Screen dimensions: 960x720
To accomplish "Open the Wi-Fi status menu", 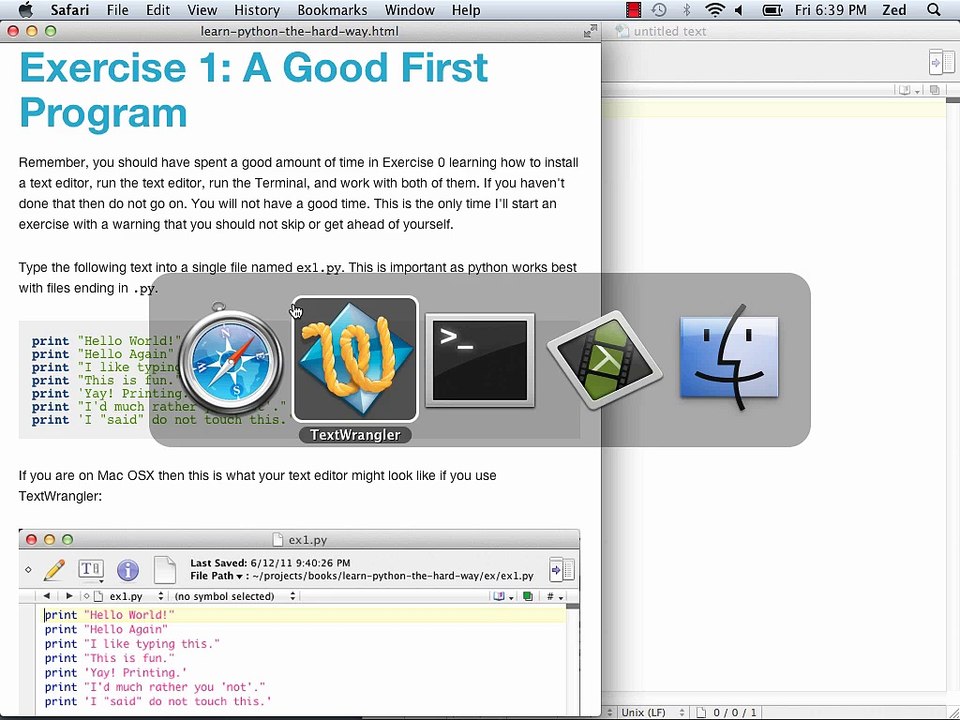I will (x=714, y=10).
